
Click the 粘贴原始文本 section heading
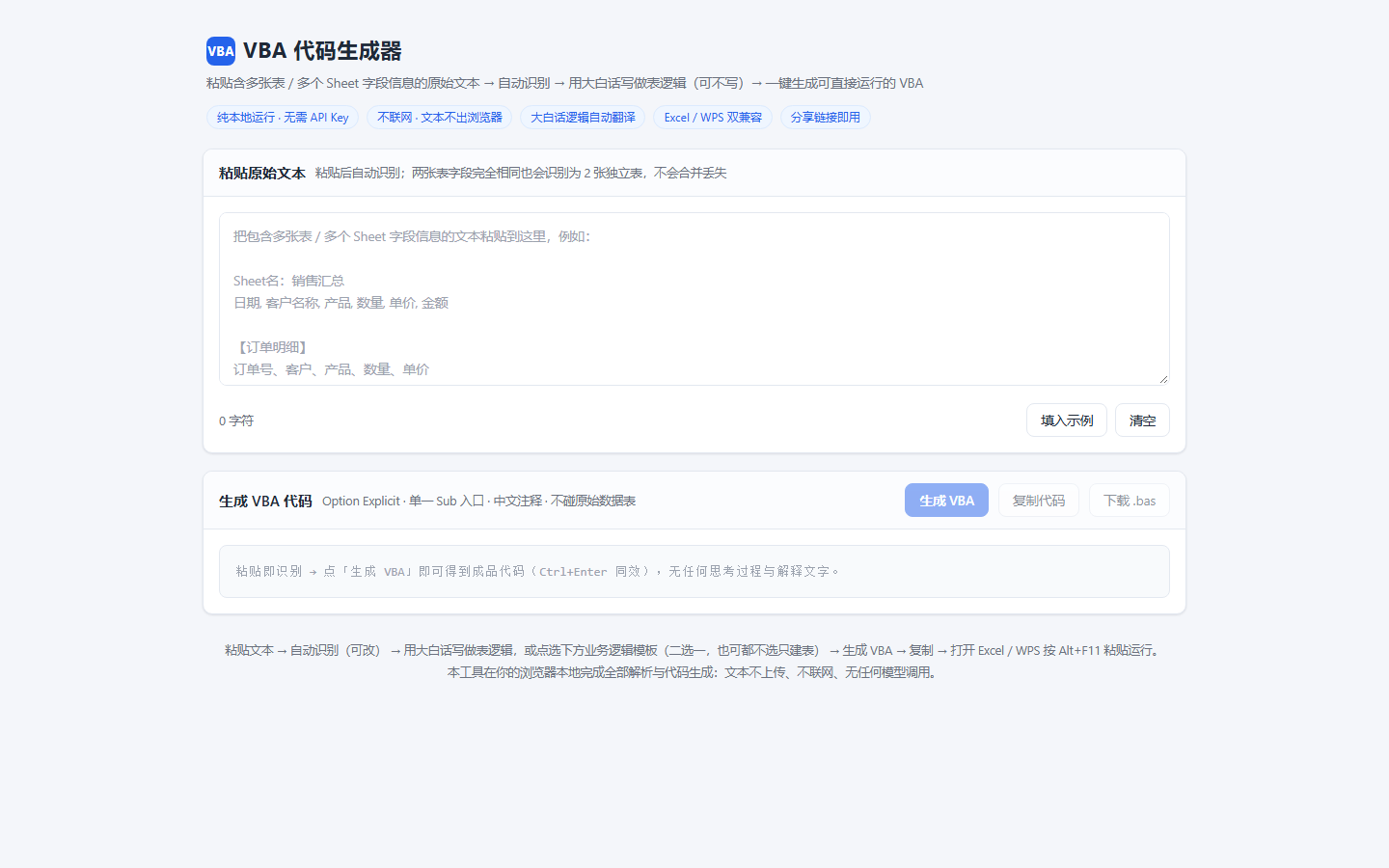point(262,174)
